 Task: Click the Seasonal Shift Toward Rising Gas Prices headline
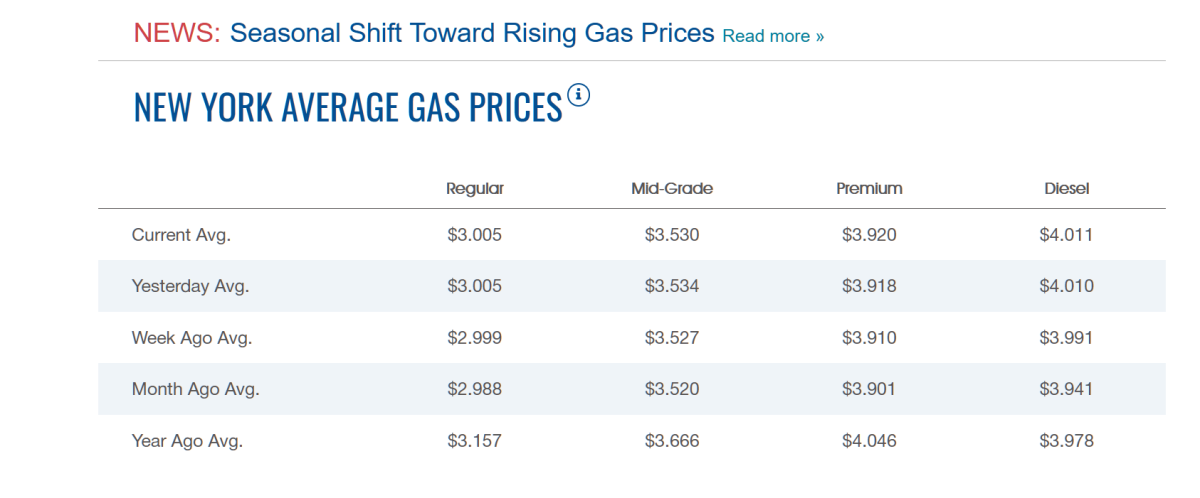(x=472, y=33)
